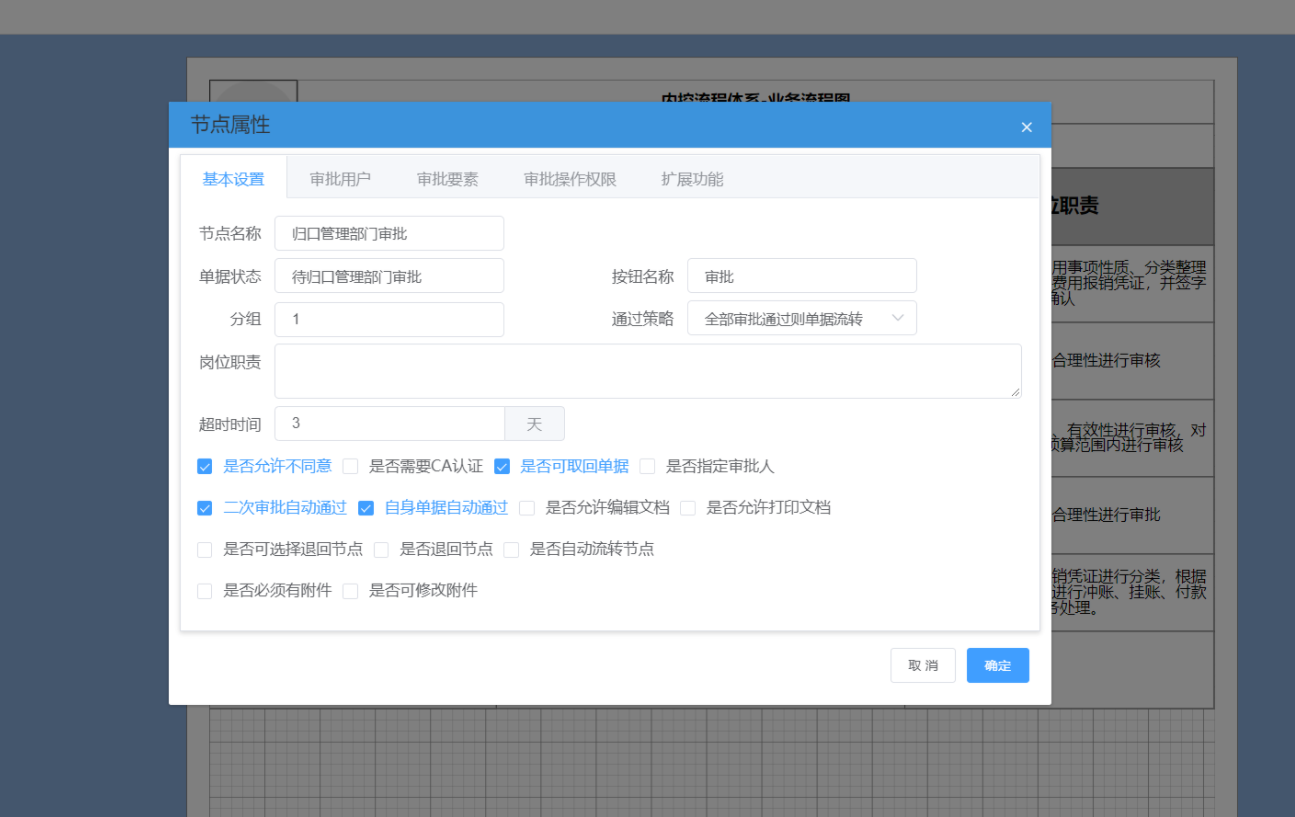Image resolution: width=1295 pixels, height=817 pixels.
Task: Open the 审批要素 tab
Action: (x=447, y=179)
